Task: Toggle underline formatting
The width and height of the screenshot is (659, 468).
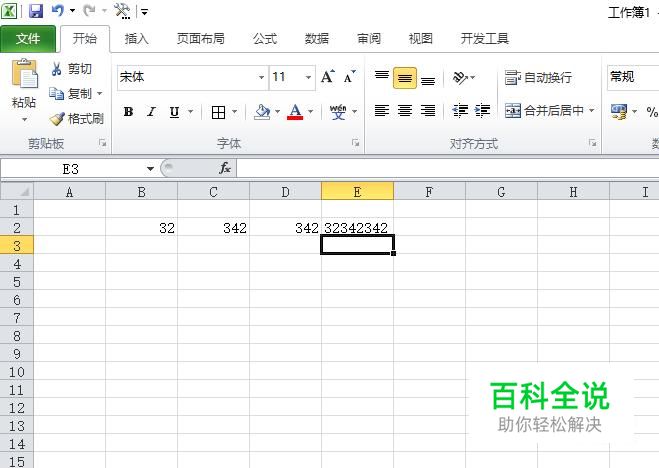Action: 174,112
